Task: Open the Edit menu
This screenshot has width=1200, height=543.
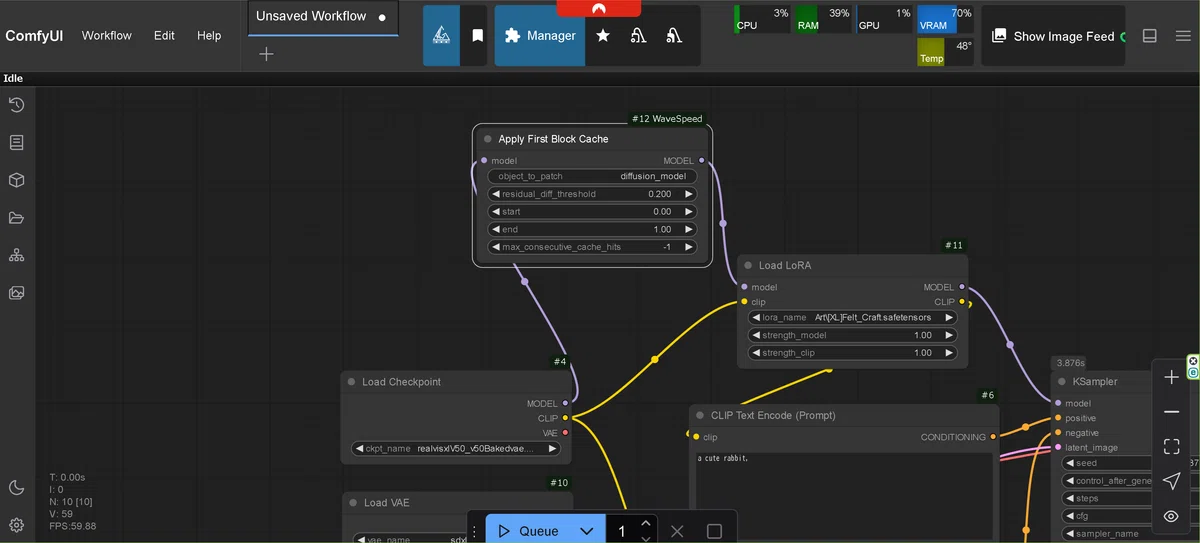Action: click(164, 36)
